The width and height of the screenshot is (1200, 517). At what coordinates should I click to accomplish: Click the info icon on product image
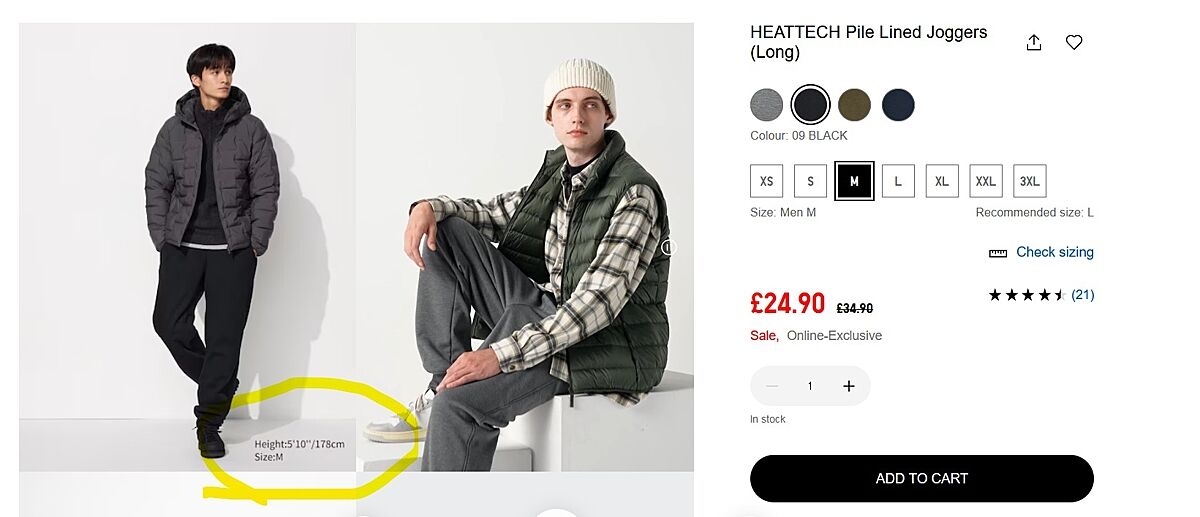(669, 247)
